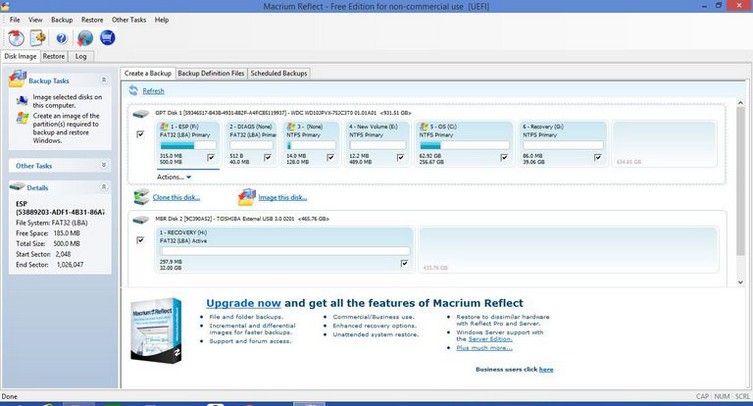The height and width of the screenshot is (406, 753).
Task: Uncheck the 4 - New Volume checkbox
Action: click(x=401, y=157)
